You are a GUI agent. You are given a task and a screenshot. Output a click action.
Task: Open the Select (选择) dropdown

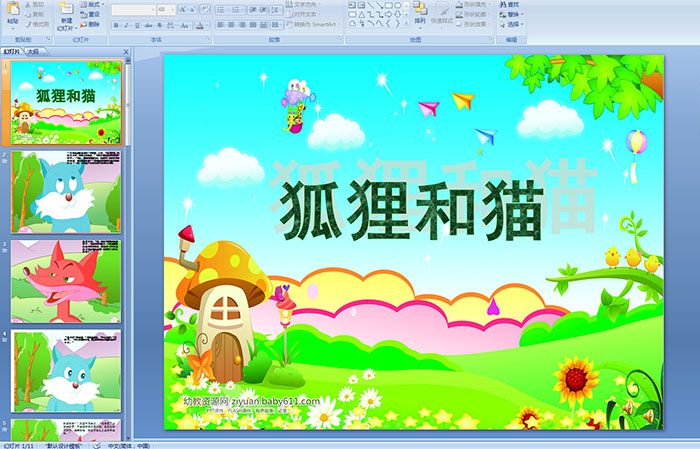(x=512, y=24)
